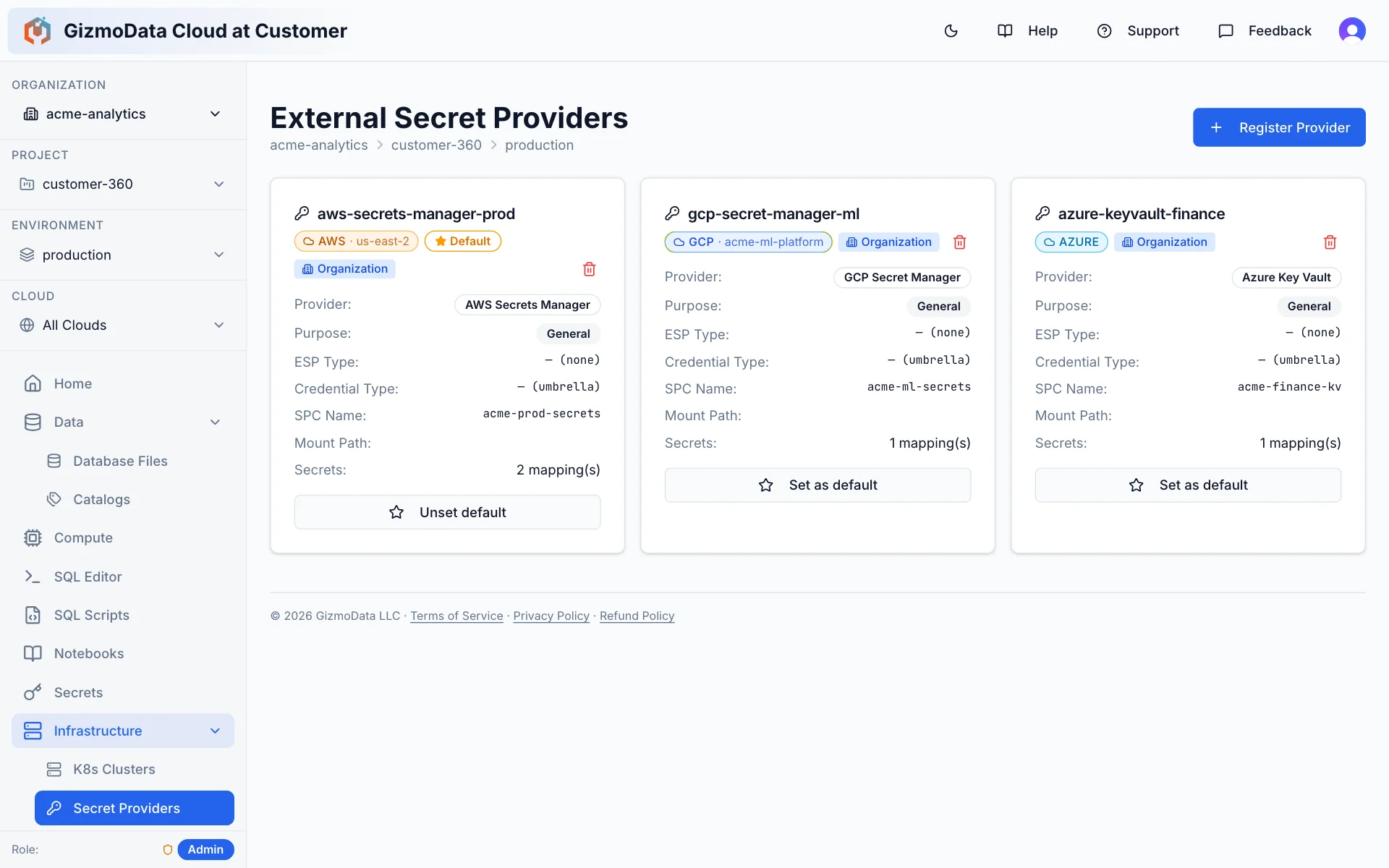Unset default for aws-secrets-manager-prod
The width and height of the screenshot is (1389, 868).
[447, 512]
